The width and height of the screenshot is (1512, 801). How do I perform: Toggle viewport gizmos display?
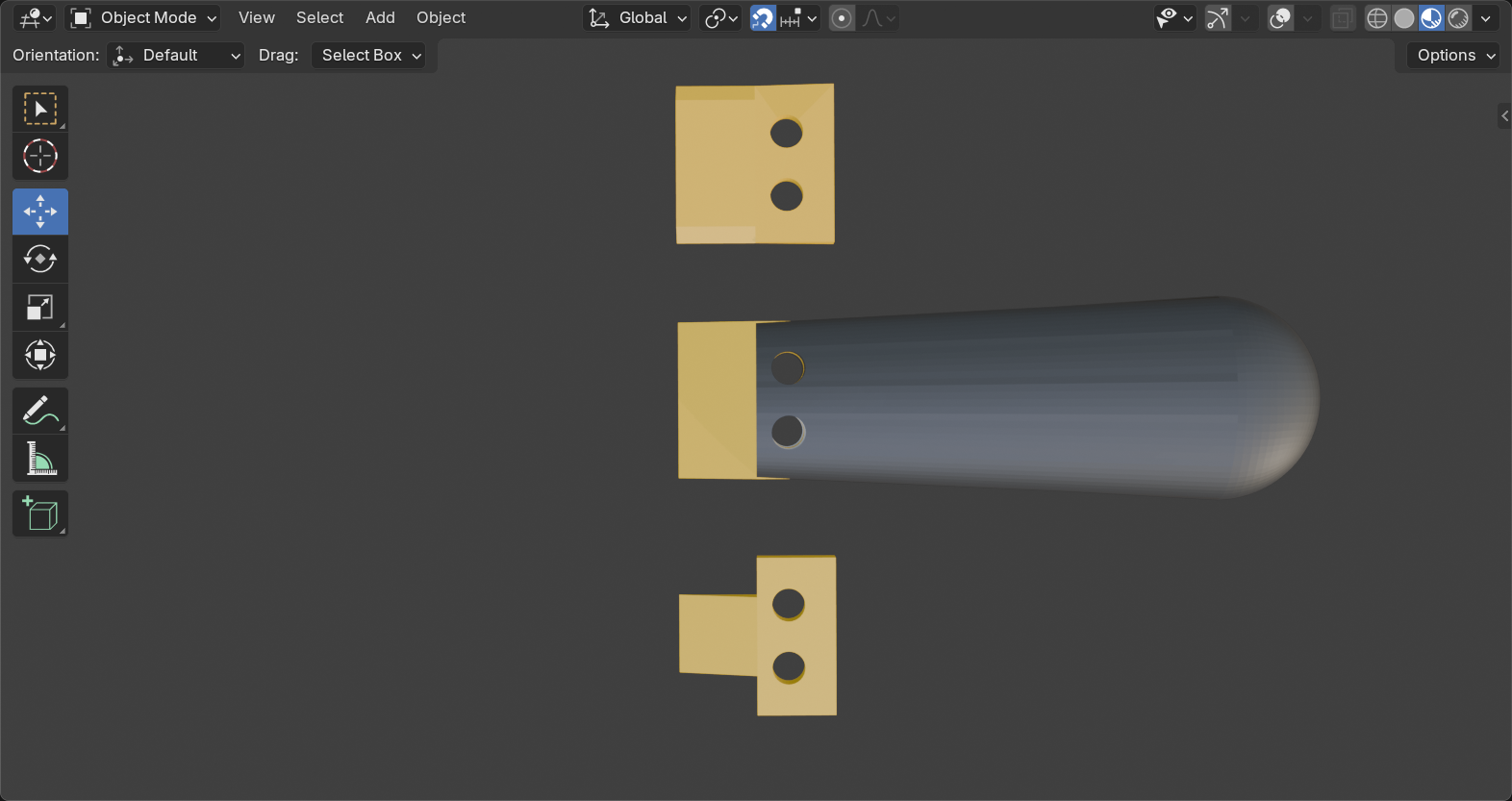1218,17
